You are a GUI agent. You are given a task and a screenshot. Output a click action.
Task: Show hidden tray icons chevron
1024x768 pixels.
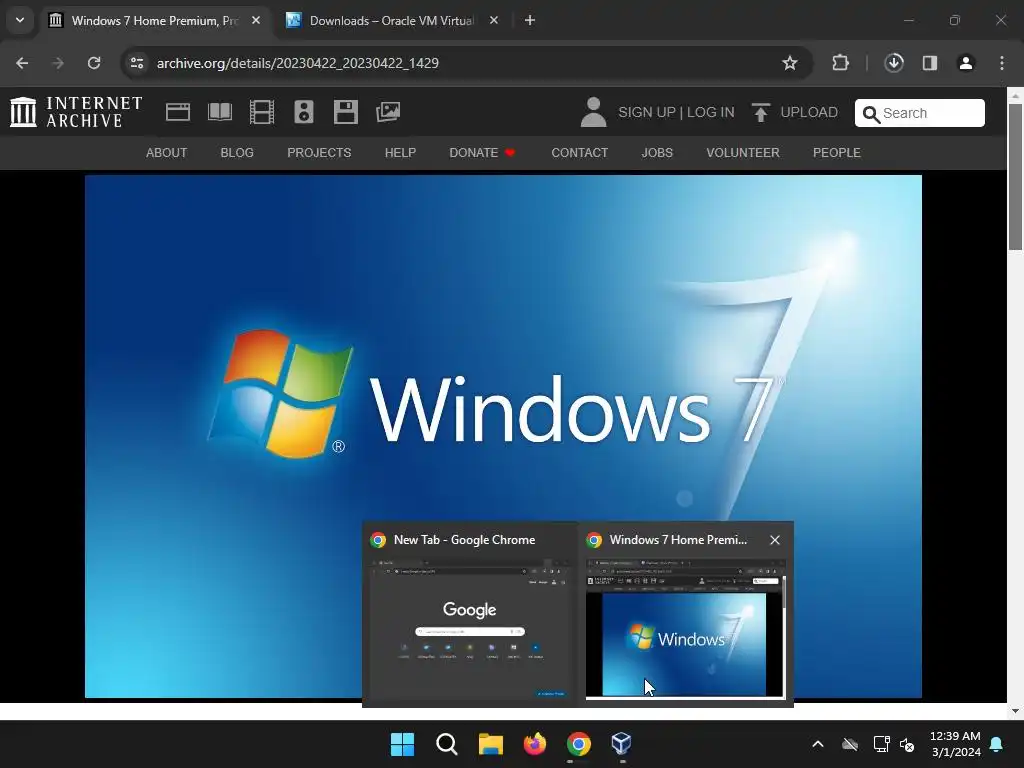818,744
